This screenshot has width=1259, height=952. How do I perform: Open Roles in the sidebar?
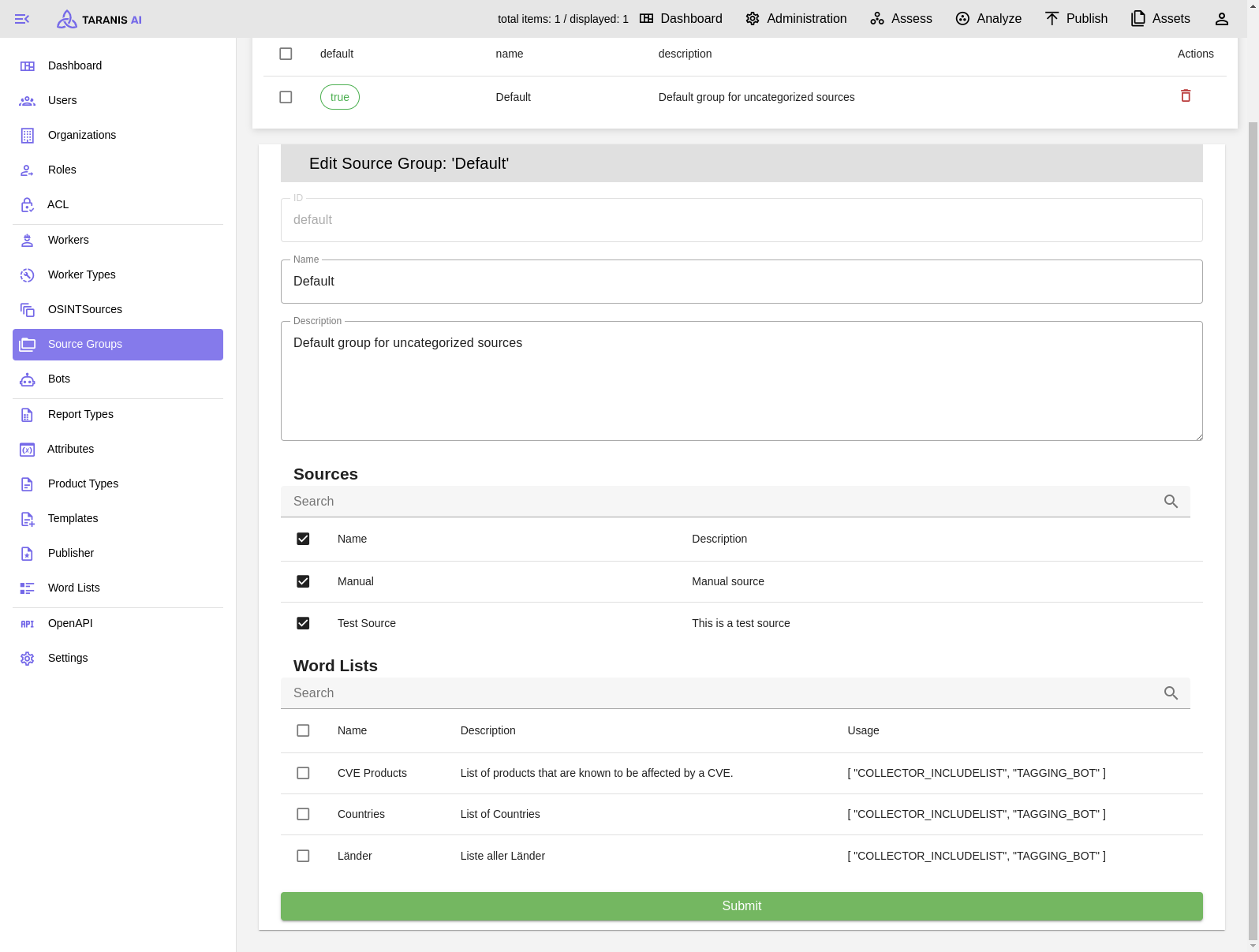tap(118, 170)
